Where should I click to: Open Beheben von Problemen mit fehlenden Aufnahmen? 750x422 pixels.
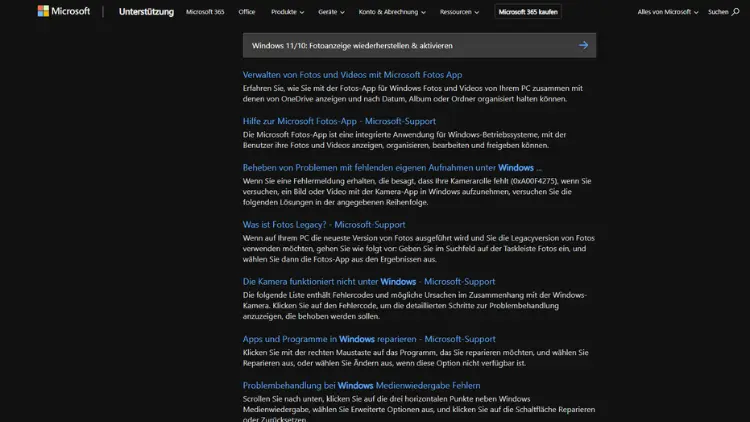(x=392, y=167)
